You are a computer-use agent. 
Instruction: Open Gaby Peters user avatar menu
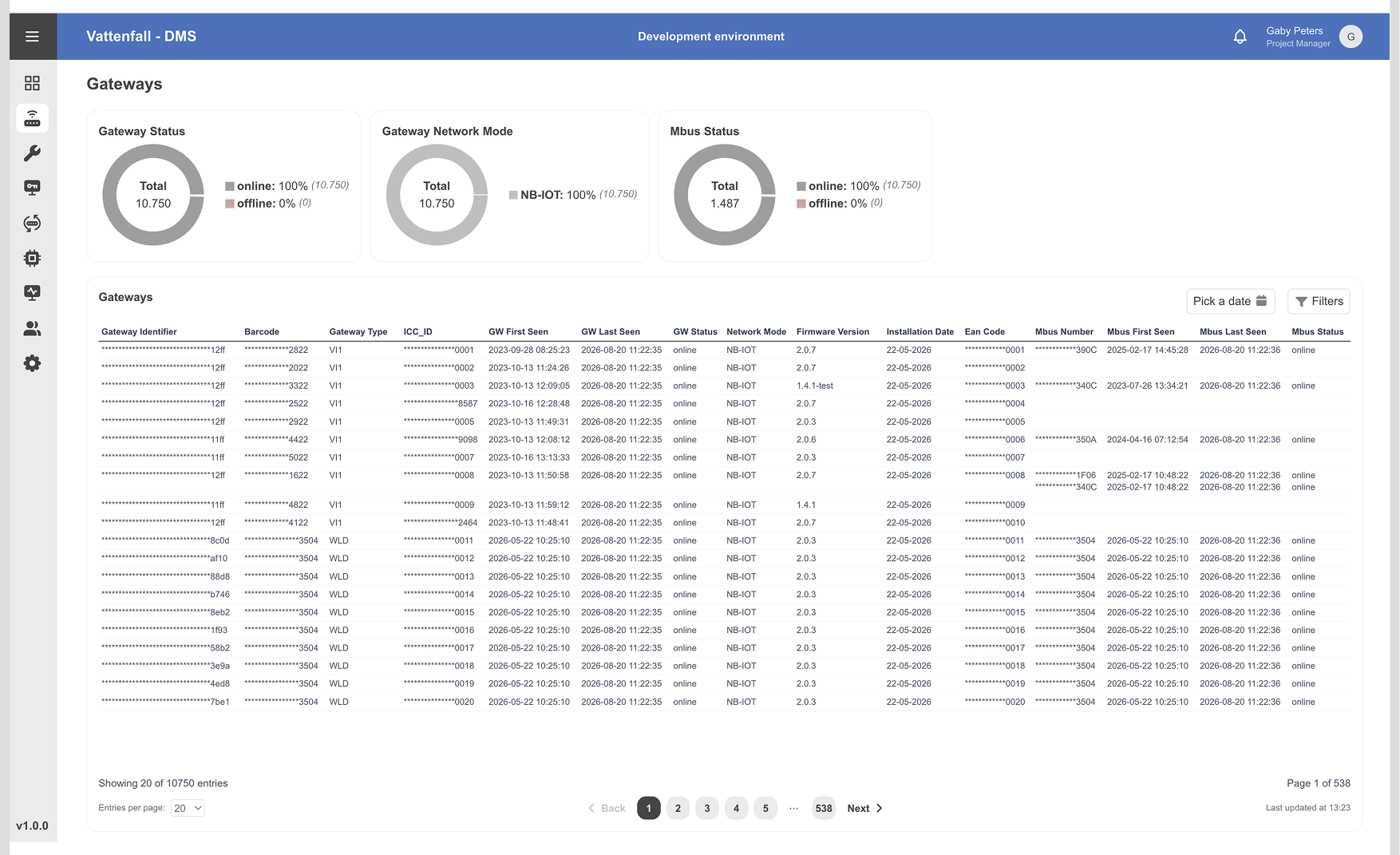click(x=1351, y=37)
